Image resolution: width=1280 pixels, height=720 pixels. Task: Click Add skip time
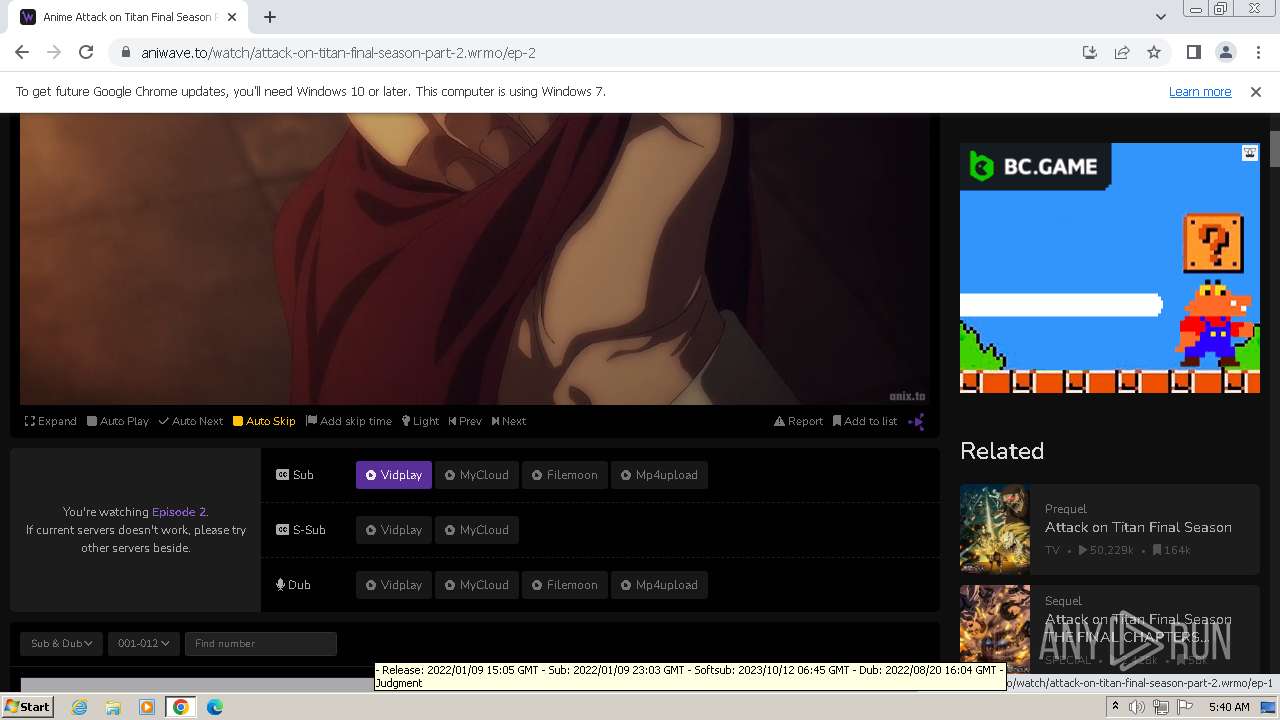pyautogui.click(x=349, y=421)
